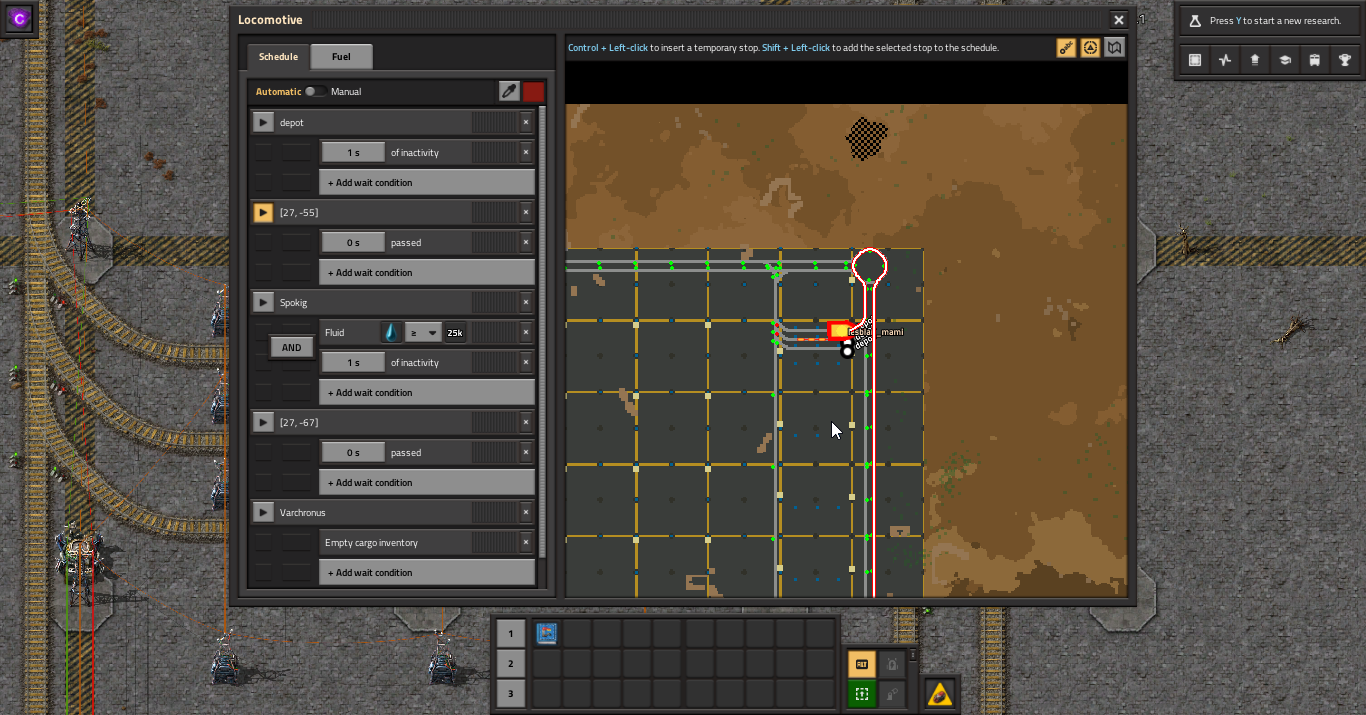
Task: Open the fluid type selector for Spokig
Action: pos(392,333)
